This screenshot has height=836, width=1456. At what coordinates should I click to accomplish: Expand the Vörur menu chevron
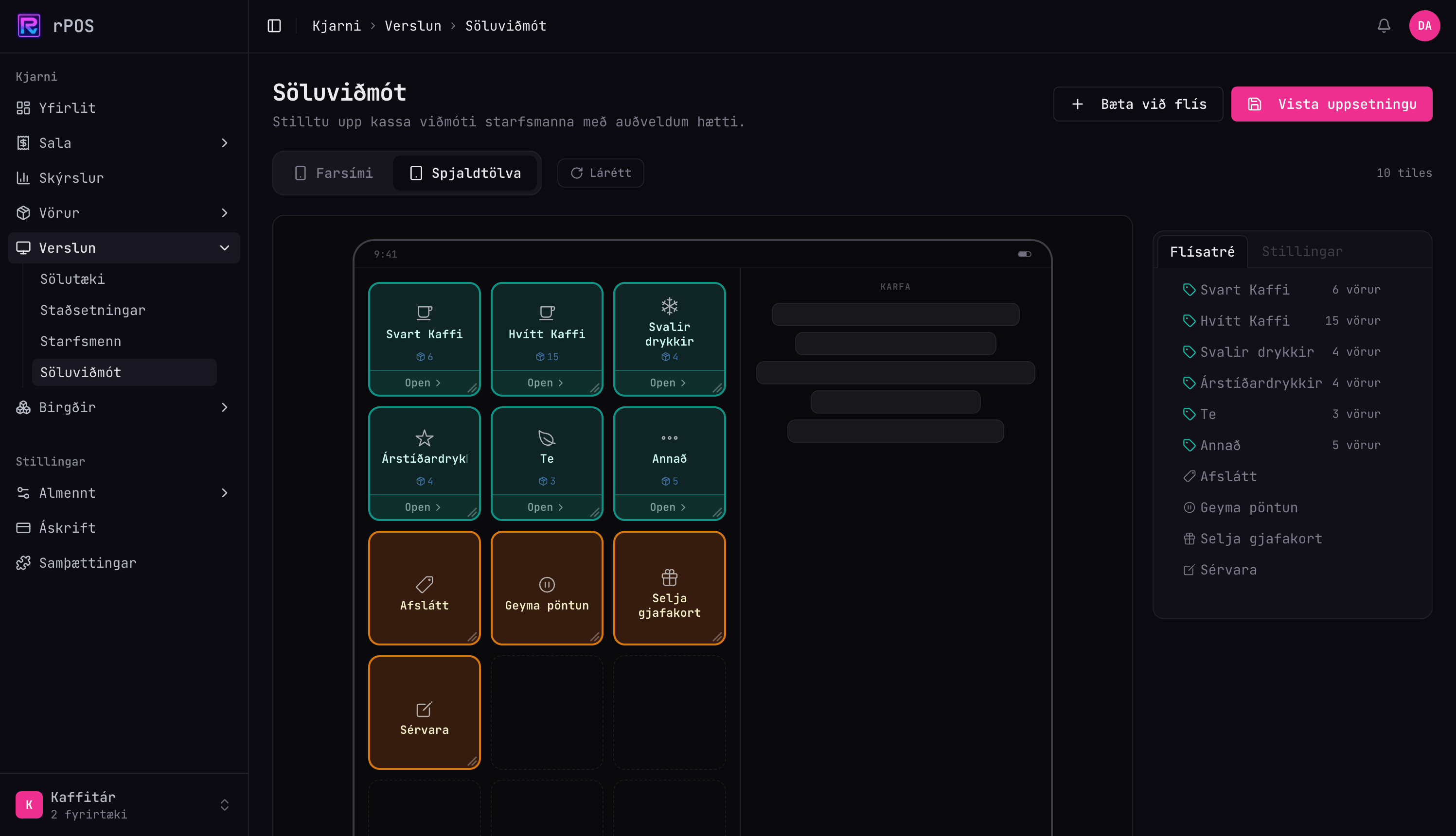pos(225,213)
